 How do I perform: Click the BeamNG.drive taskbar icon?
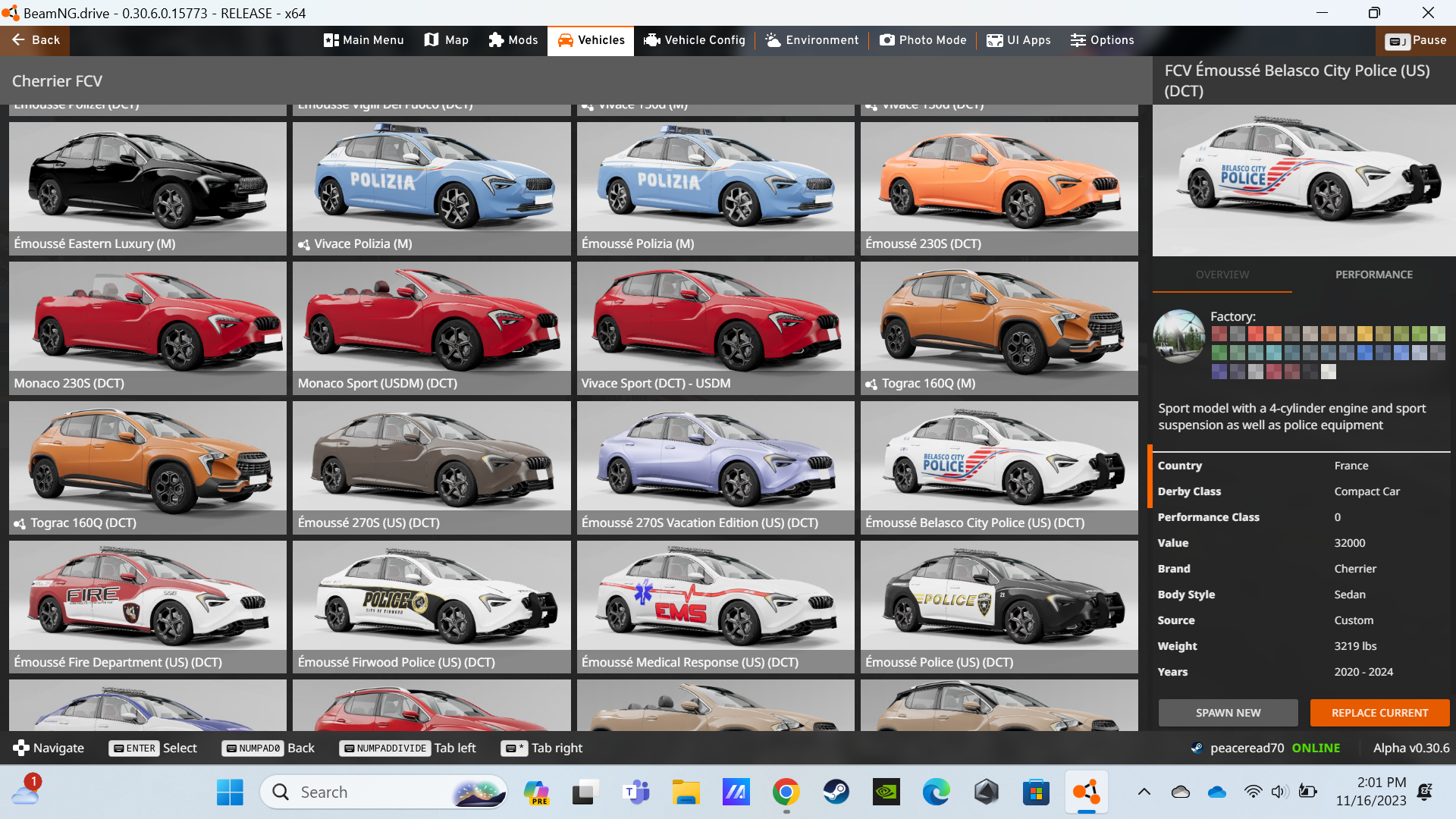[1086, 792]
